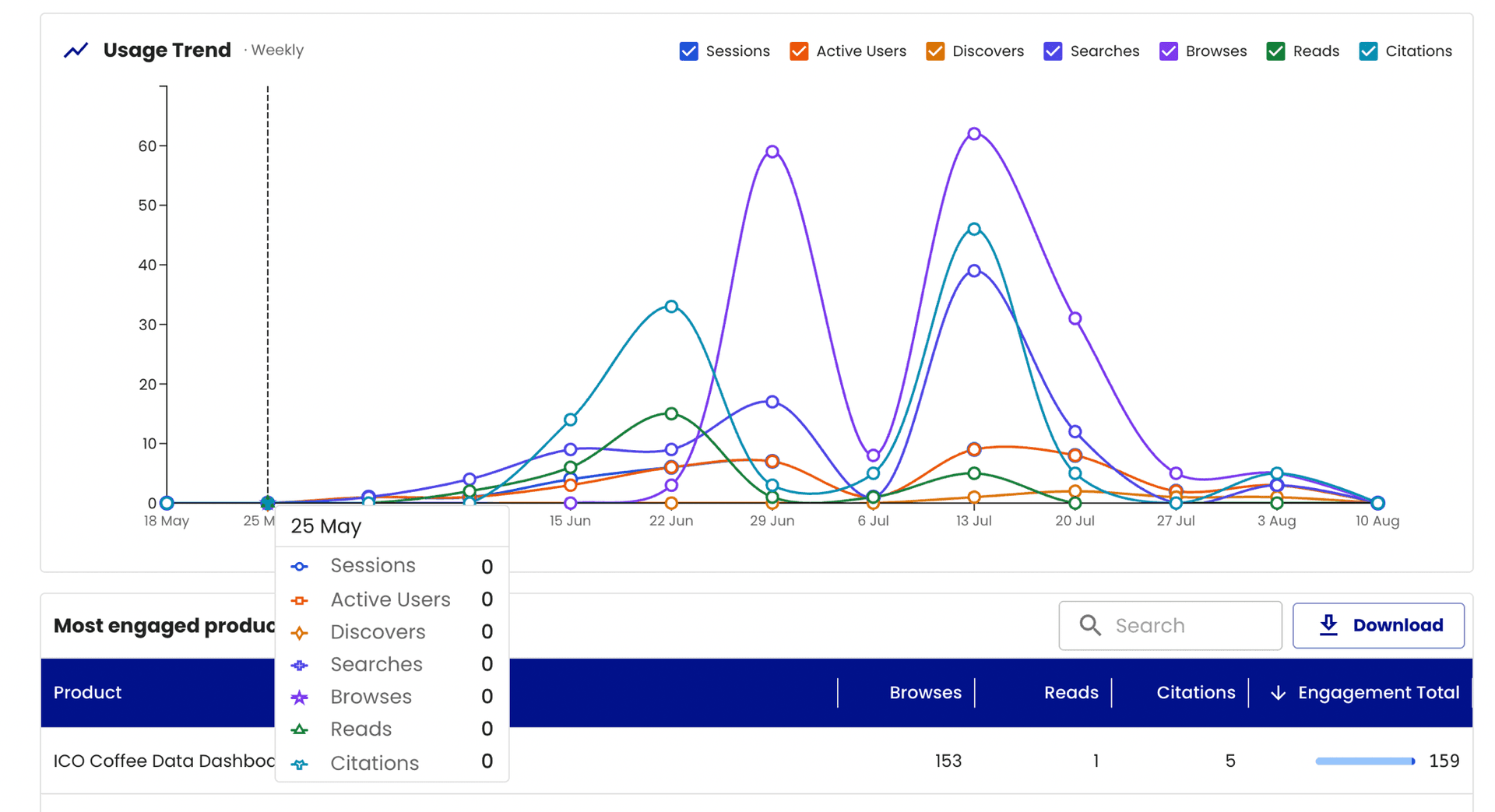This screenshot has width=1495, height=812.
Task: Click the Usage Trend line-chart icon
Action: [76, 51]
